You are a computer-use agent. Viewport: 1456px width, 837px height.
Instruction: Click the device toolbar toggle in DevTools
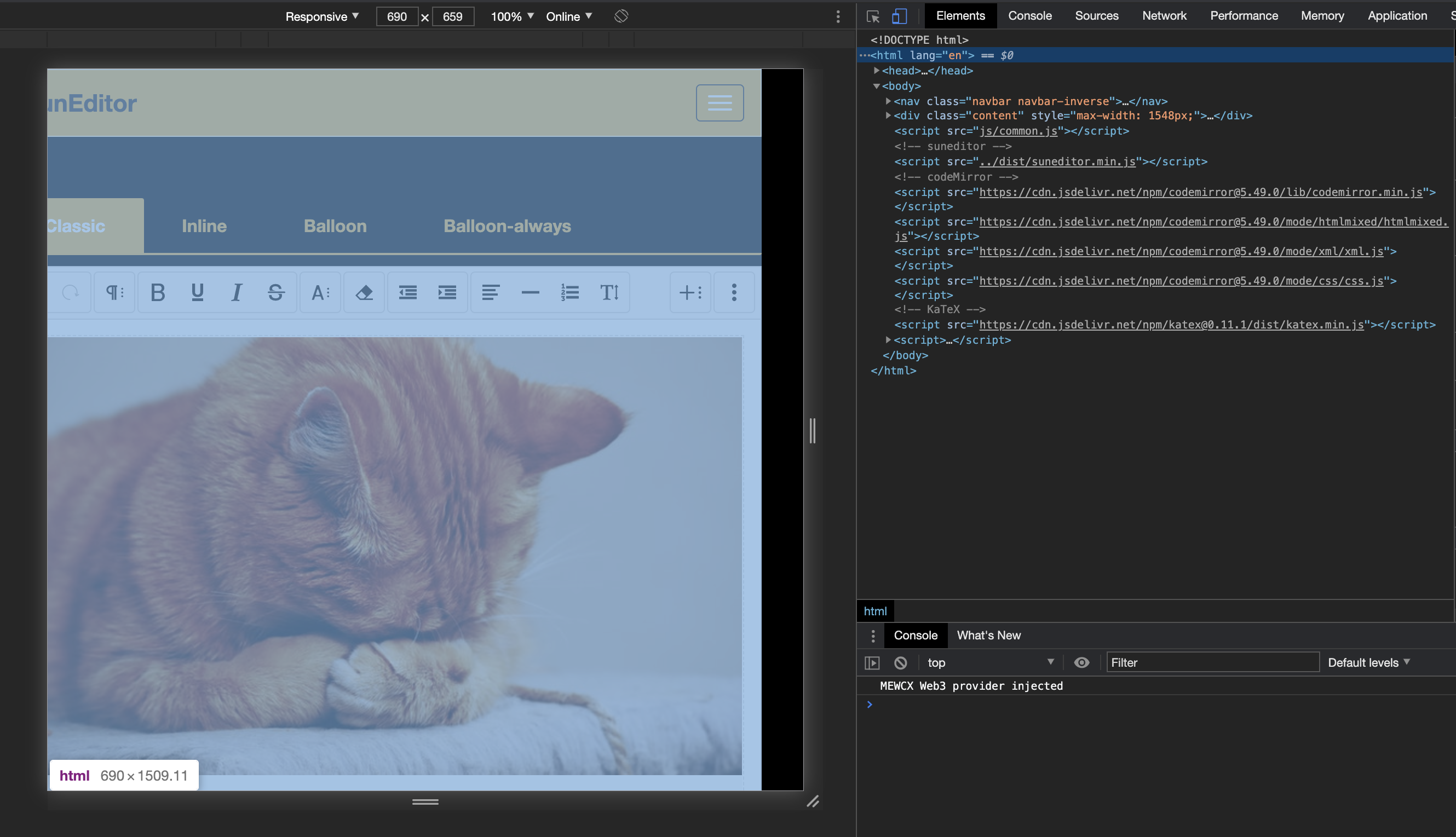[x=899, y=16]
